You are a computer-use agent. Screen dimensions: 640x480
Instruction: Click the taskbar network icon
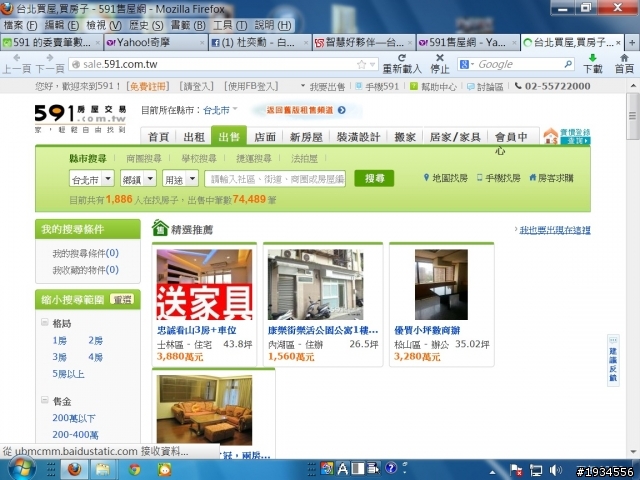(535, 471)
